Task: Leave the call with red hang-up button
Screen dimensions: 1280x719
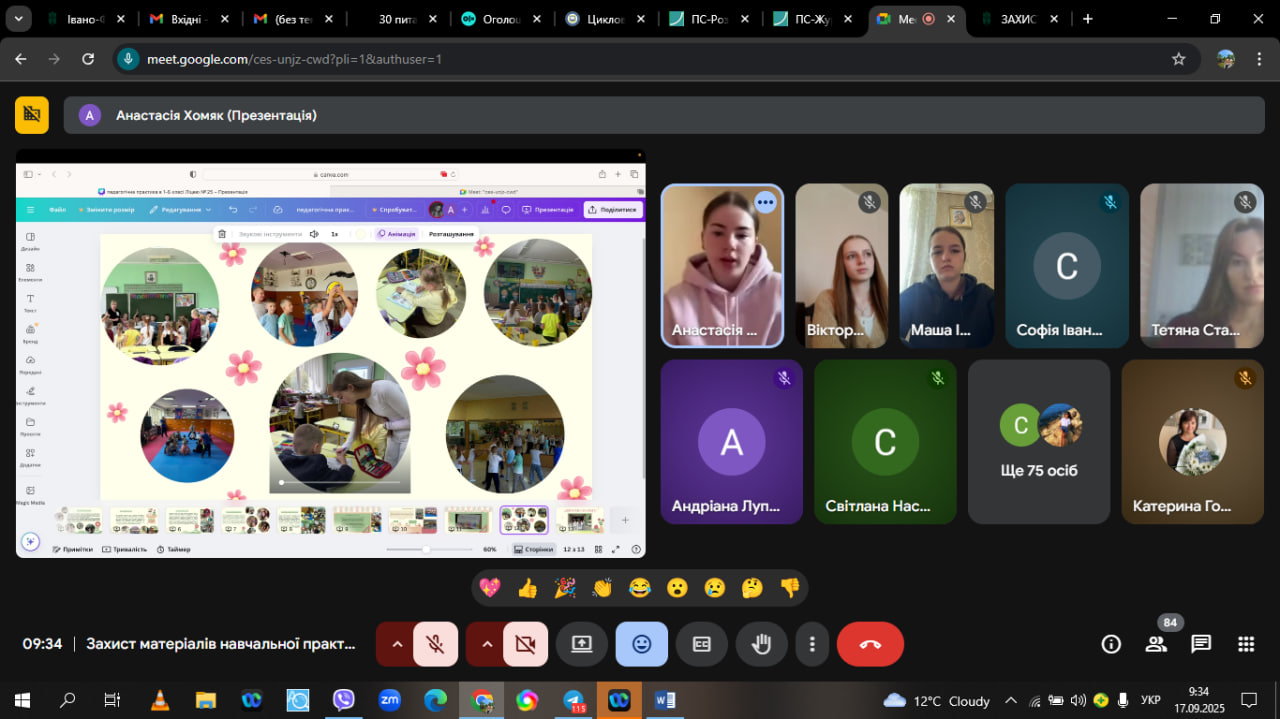Action: pyautogui.click(x=870, y=644)
